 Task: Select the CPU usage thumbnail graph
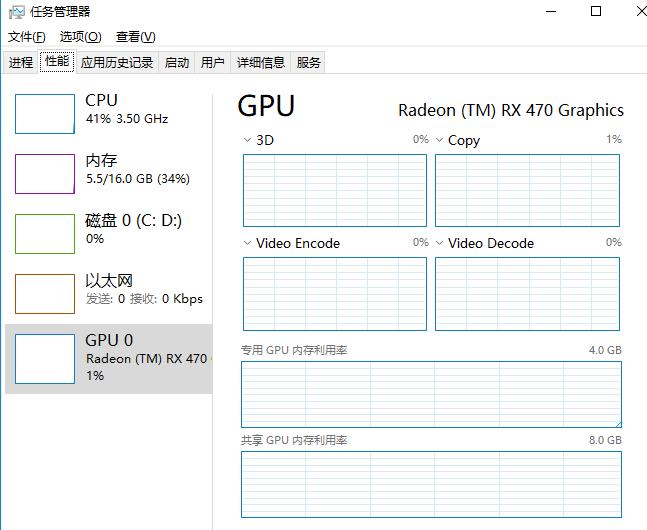pyautogui.click(x=45, y=114)
